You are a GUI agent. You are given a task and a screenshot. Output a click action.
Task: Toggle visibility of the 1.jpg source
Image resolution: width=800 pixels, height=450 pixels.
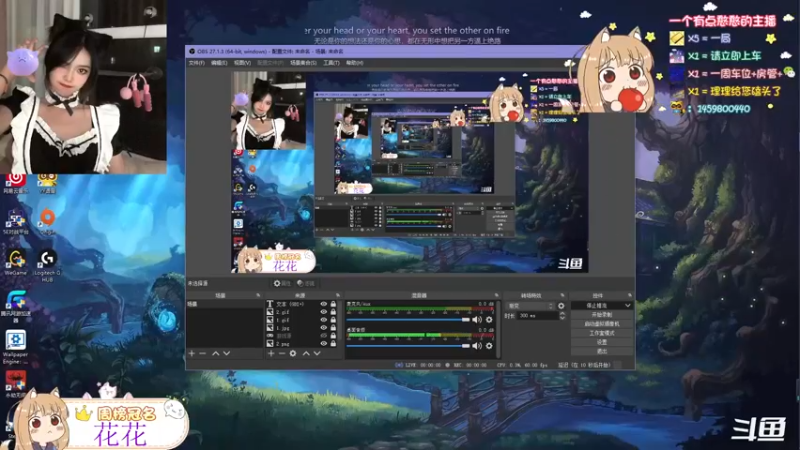(323, 328)
